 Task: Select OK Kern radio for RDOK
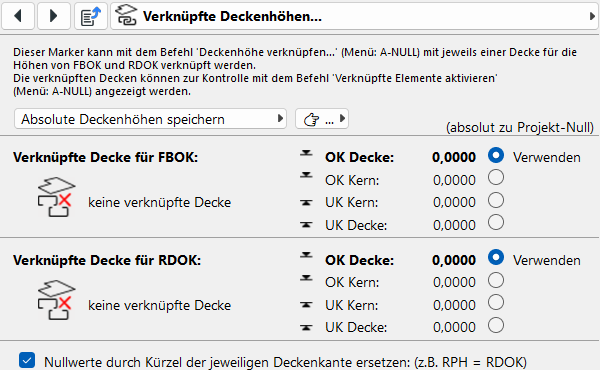pyautogui.click(x=496, y=280)
